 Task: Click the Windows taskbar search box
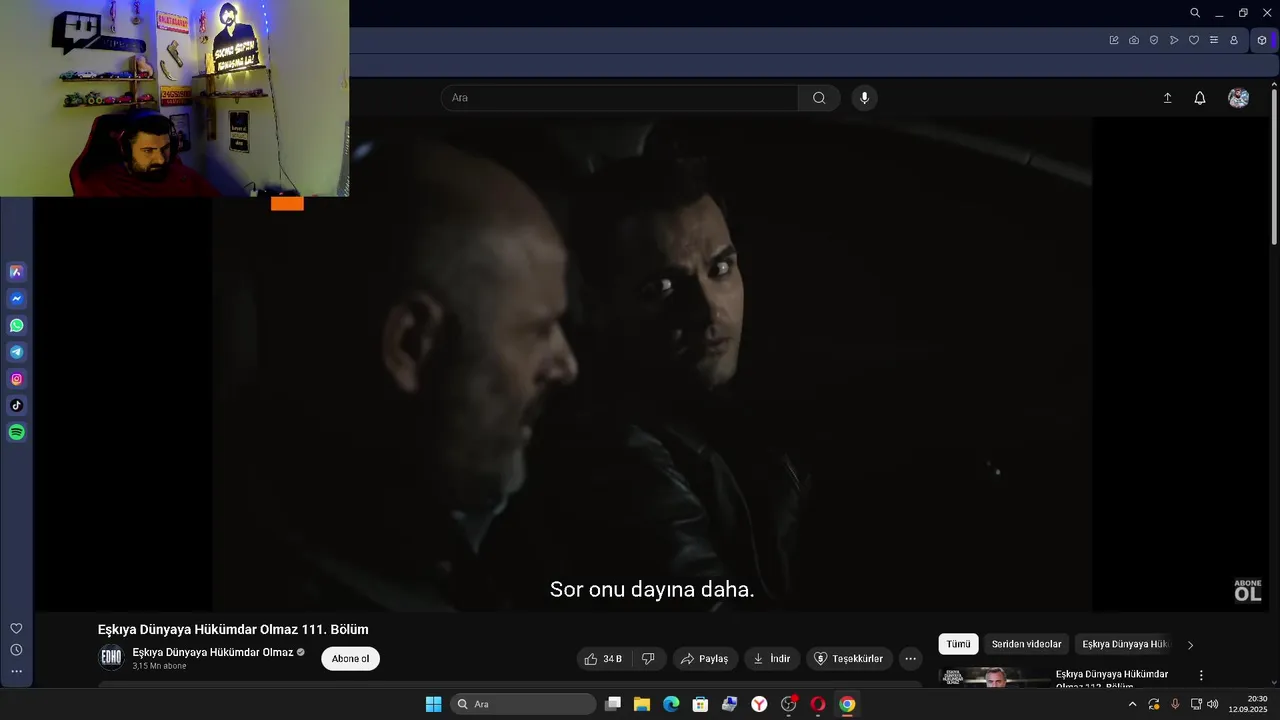point(523,704)
